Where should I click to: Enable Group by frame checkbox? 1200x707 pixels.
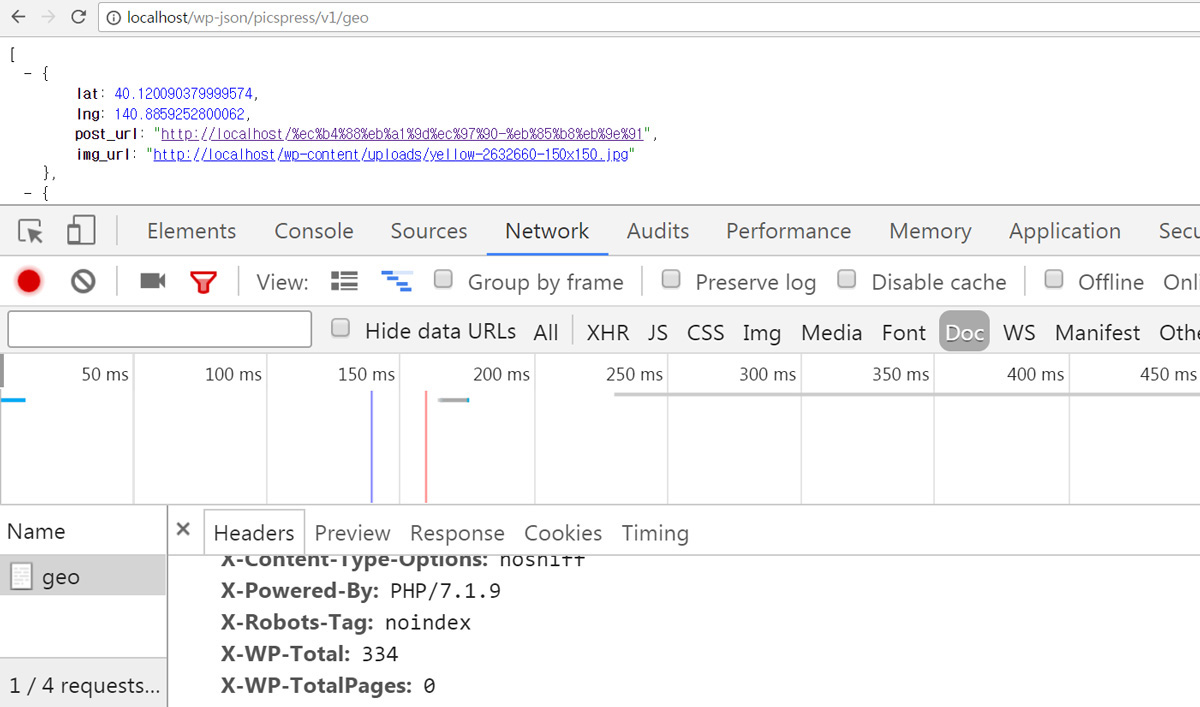click(x=443, y=279)
